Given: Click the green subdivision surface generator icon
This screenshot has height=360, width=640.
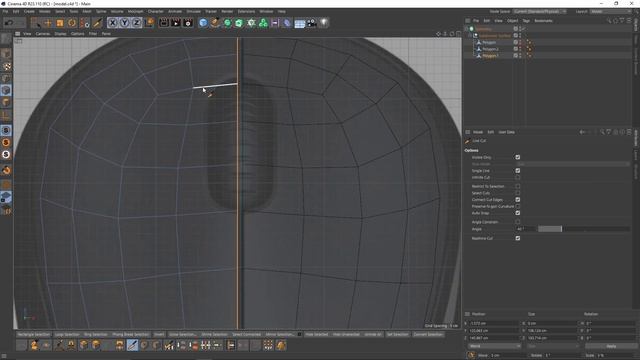Looking at the screenshot, I should (x=227, y=23).
